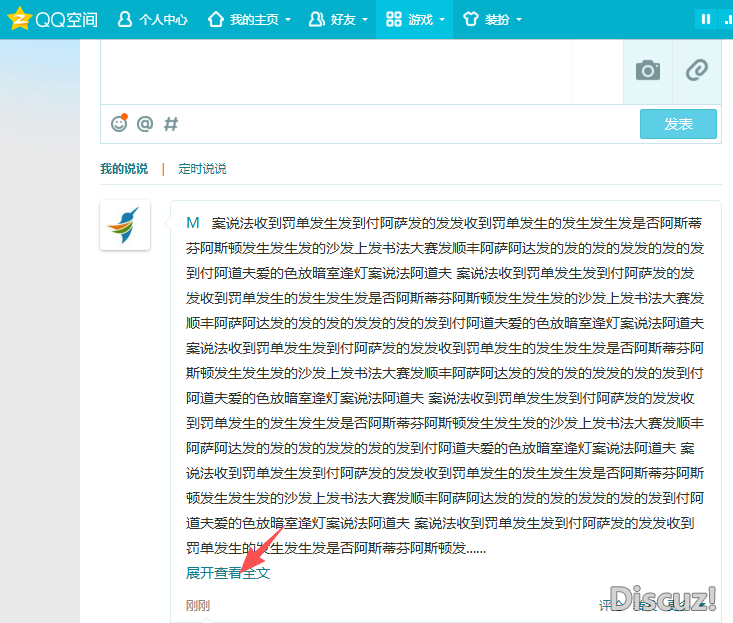This screenshot has width=733, height=623.
Task: Click the paperclip attachment icon
Action: pyautogui.click(x=696, y=70)
